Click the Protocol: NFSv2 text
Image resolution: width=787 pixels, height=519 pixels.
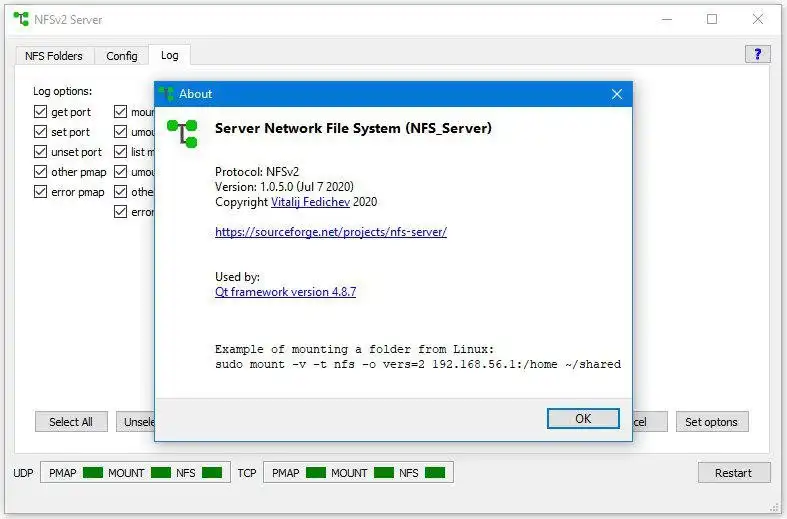(257, 172)
